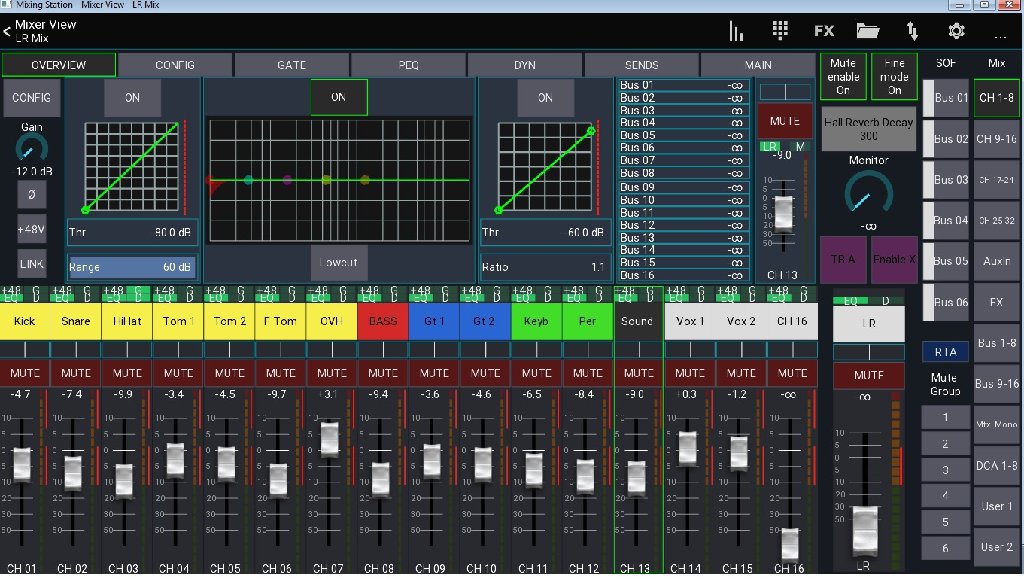This screenshot has height=581, width=1024.
Task: Toggle Mute enable On button
Action: 843,76
